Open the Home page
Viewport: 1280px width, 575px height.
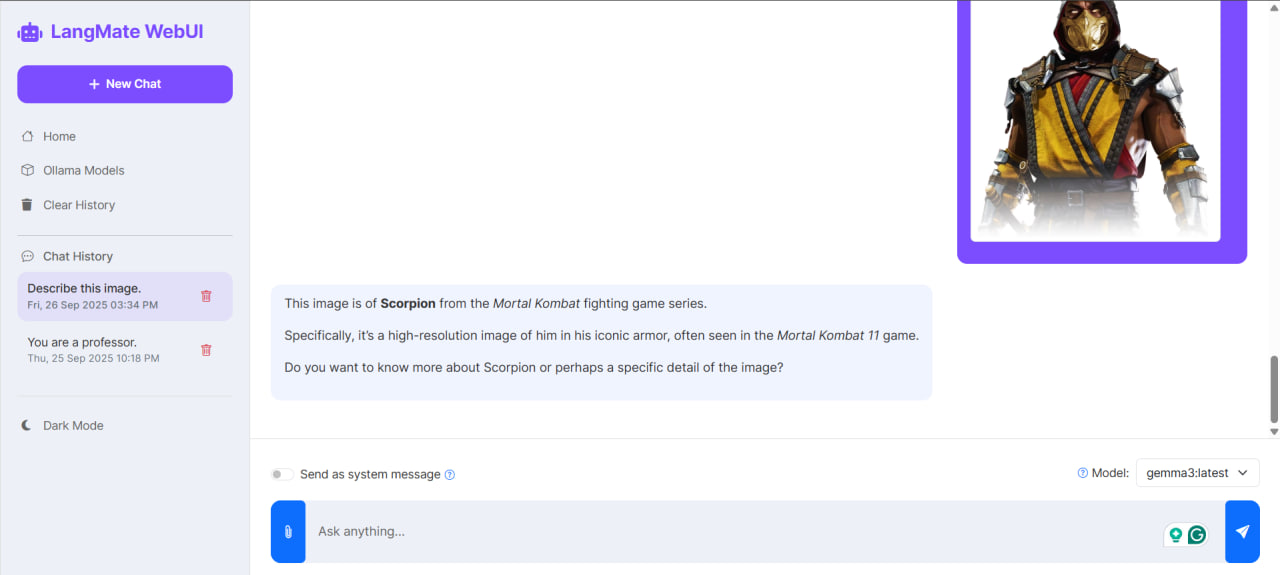(59, 137)
